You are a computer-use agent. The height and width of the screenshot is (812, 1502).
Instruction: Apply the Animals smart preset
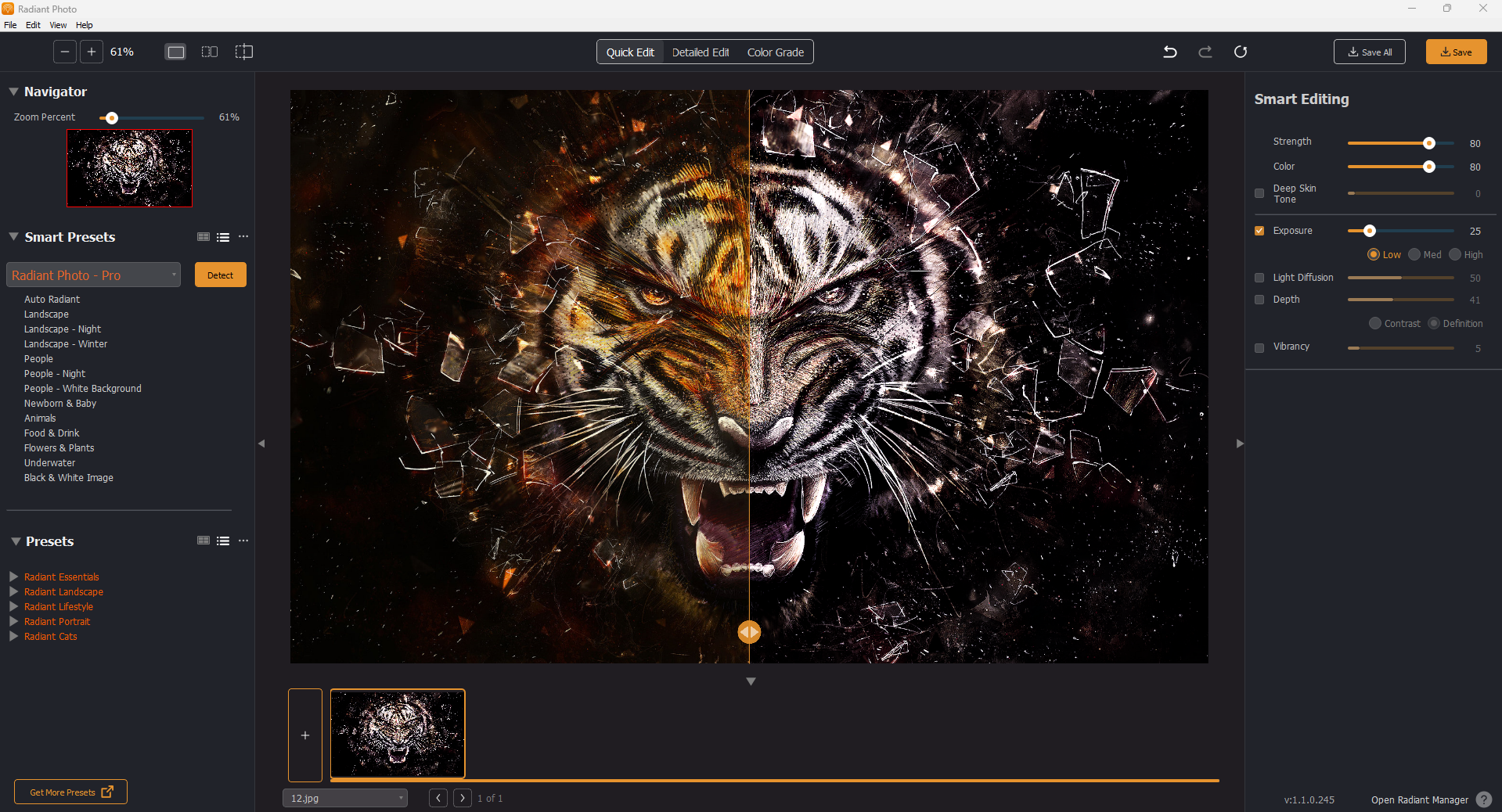(x=40, y=419)
